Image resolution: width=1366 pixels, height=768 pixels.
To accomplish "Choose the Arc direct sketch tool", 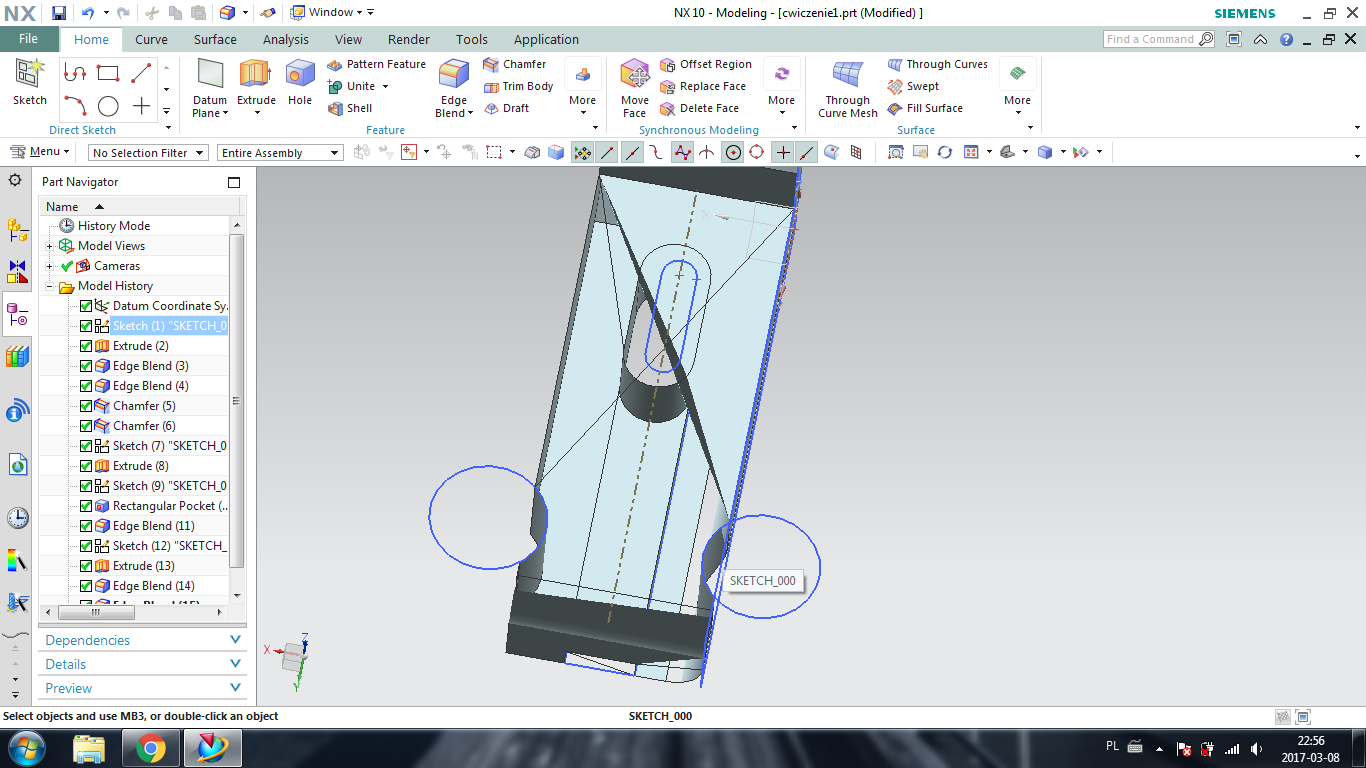I will [x=75, y=106].
